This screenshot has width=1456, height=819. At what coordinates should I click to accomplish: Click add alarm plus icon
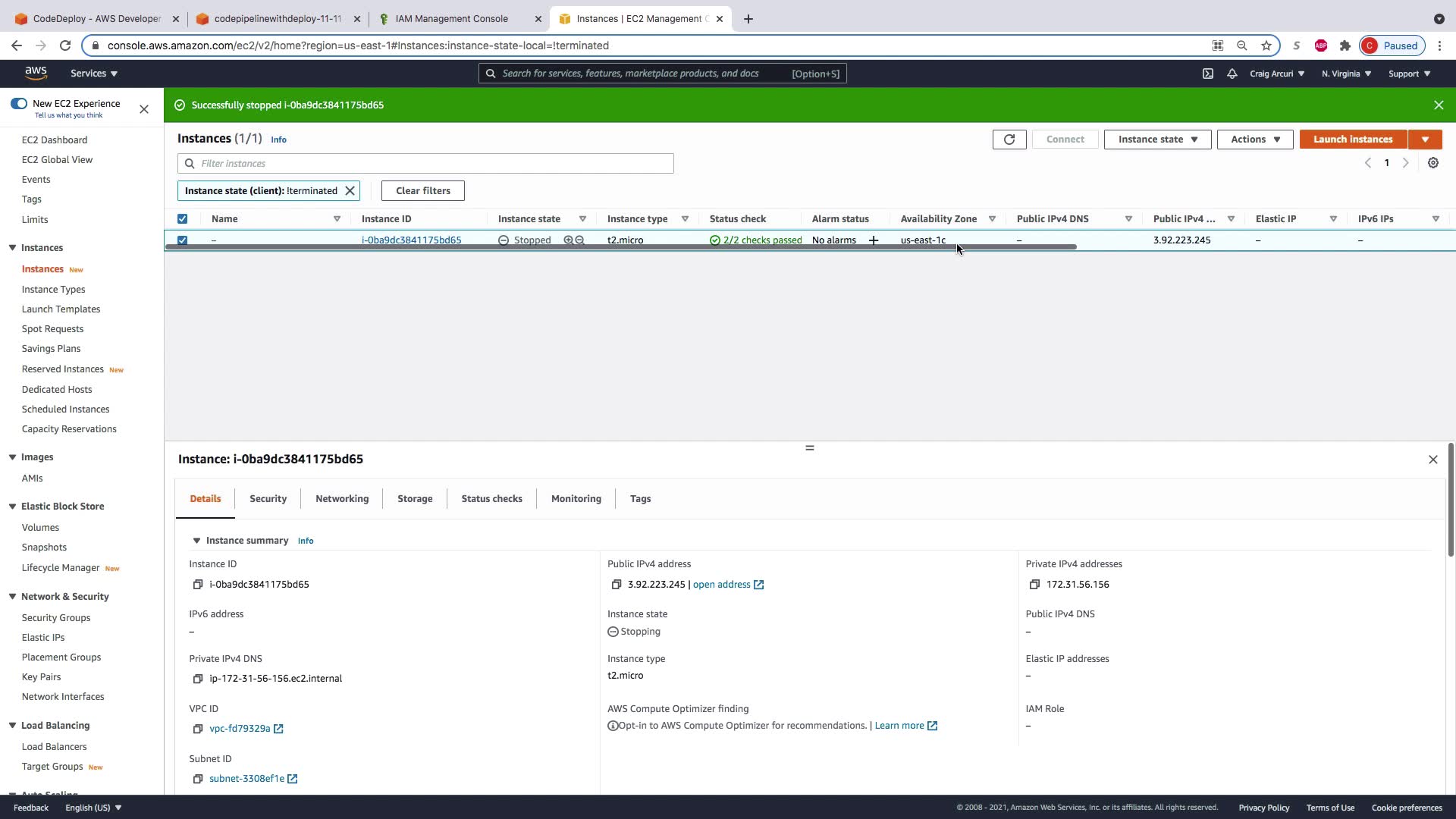point(874,240)
